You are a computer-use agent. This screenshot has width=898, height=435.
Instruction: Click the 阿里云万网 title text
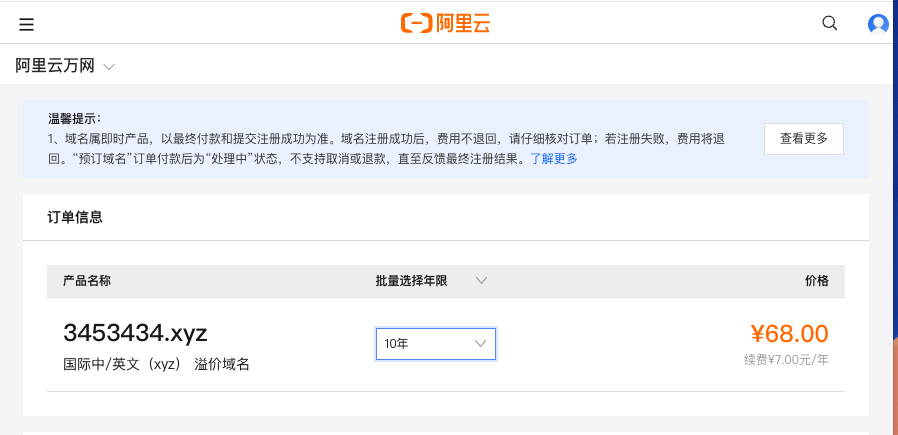click(54, 66)
